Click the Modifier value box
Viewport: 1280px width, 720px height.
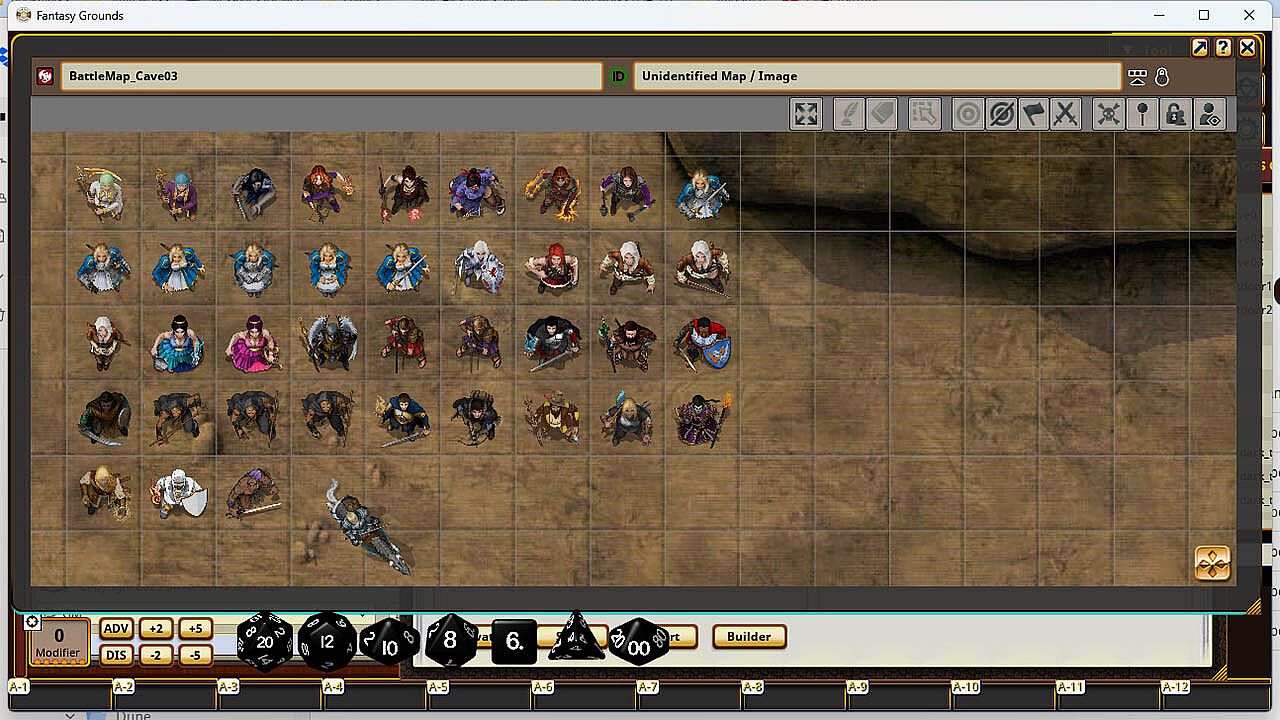[59, 642]
